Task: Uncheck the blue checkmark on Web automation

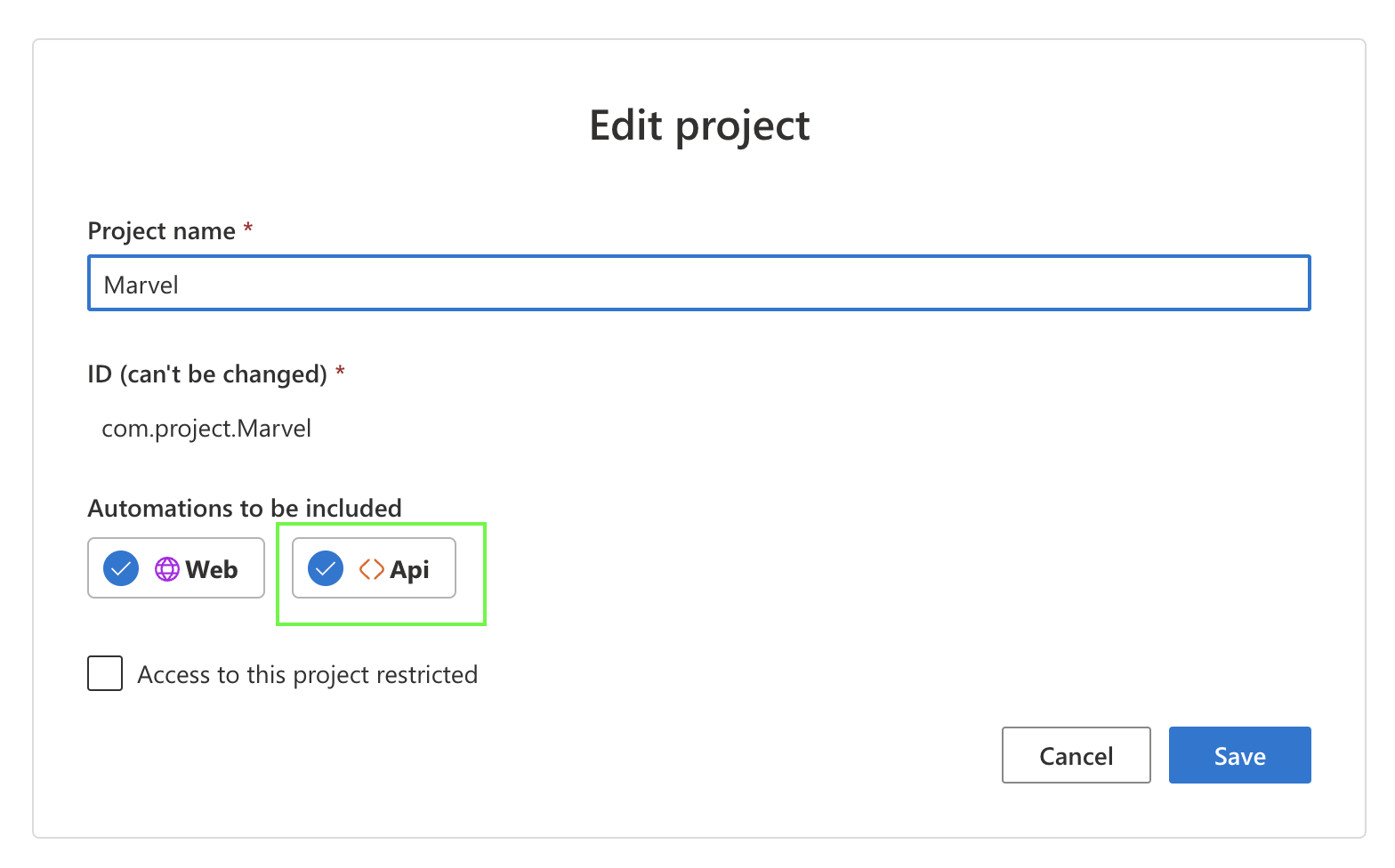Action: pyautogui.click(x=121, y=568)
